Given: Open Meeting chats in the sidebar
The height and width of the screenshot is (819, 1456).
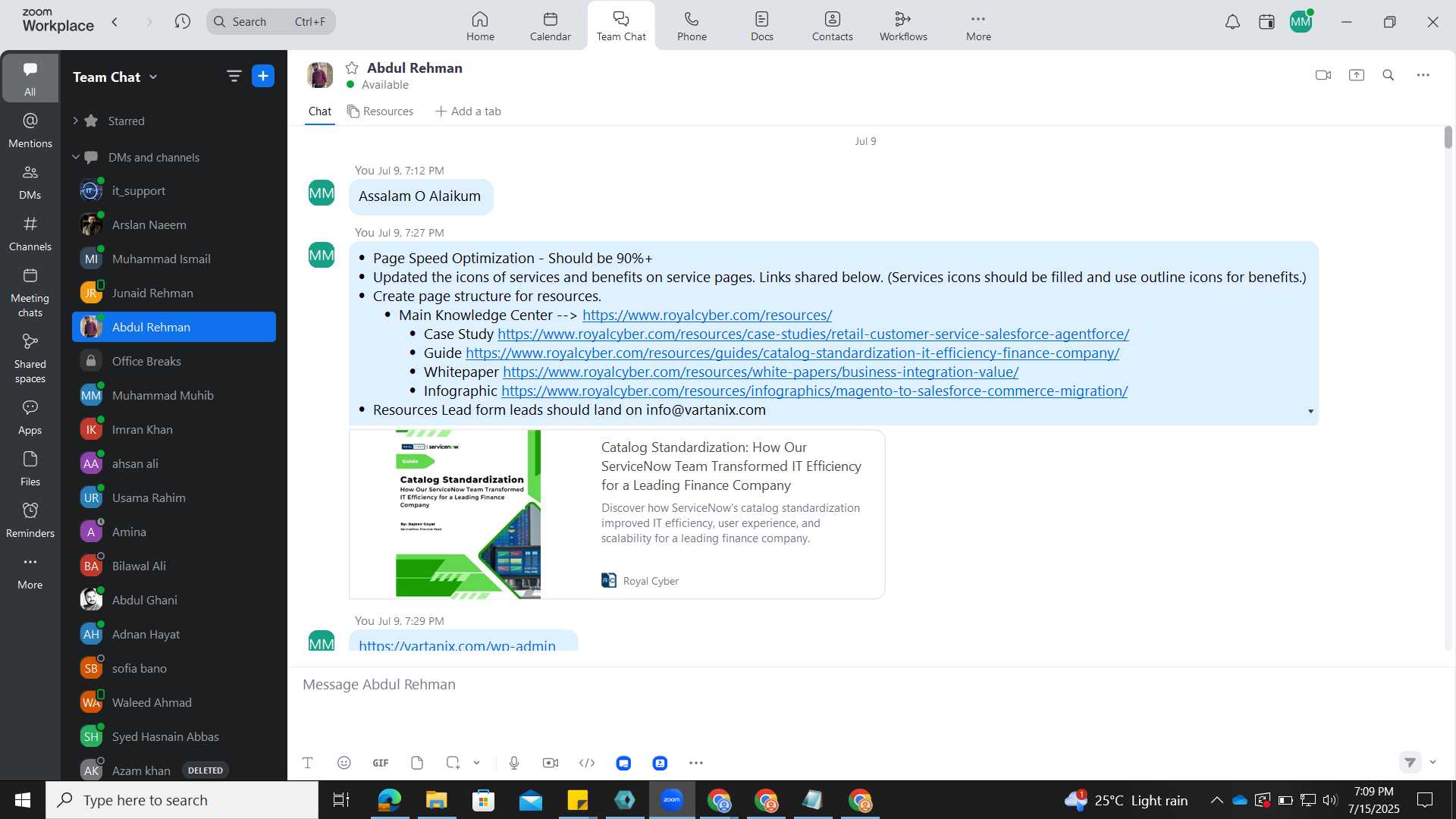Looking at the screenshot, I should pos(30,293).
